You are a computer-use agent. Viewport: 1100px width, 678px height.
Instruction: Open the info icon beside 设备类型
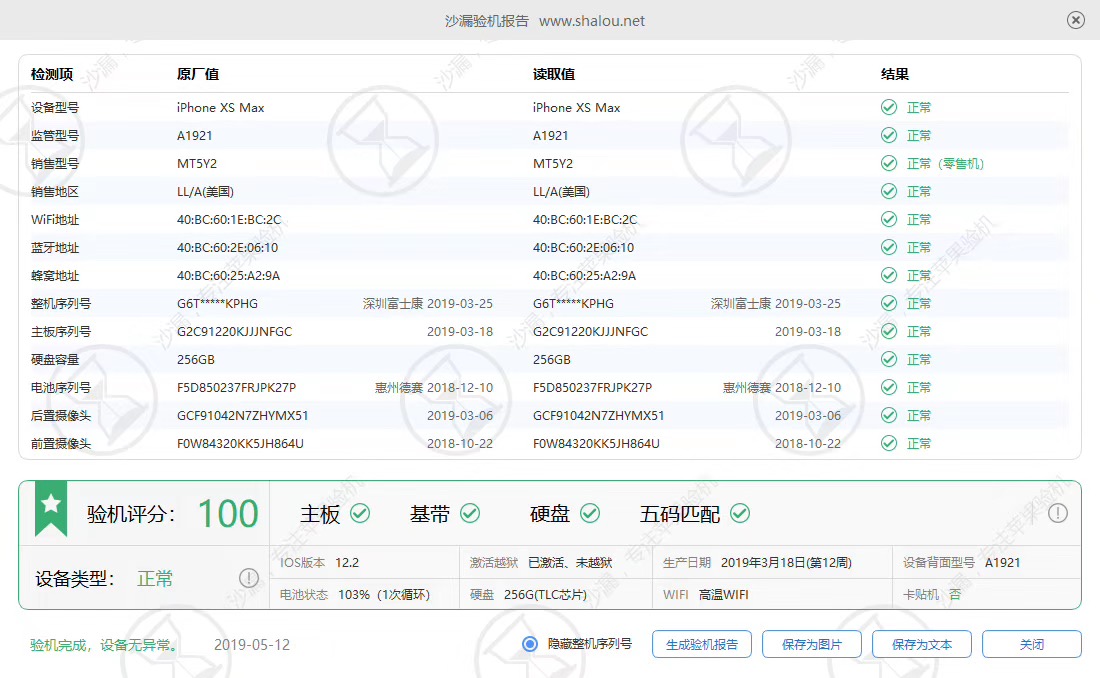[x=248, y=578]
